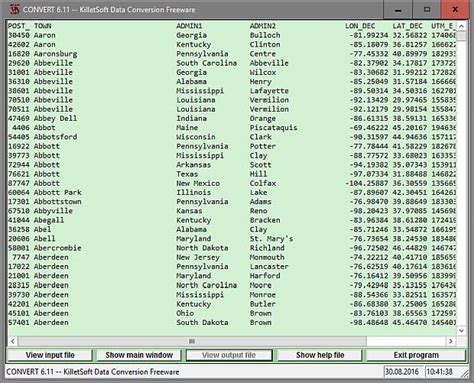Click longitude value -104.25887
Screen dimensions: 474x383
pyautogui.click(x=366, y=183)
